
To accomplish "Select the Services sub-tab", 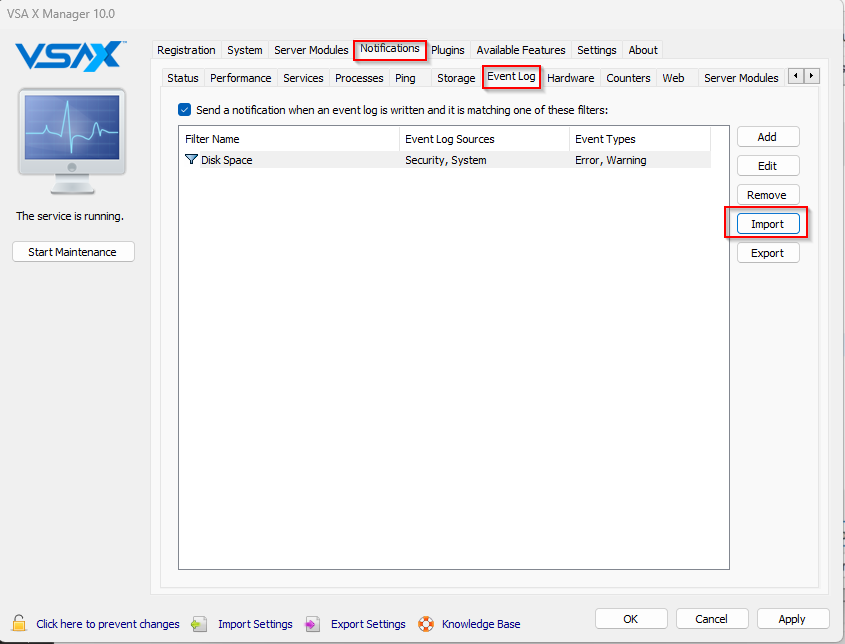I will point(303,78).
